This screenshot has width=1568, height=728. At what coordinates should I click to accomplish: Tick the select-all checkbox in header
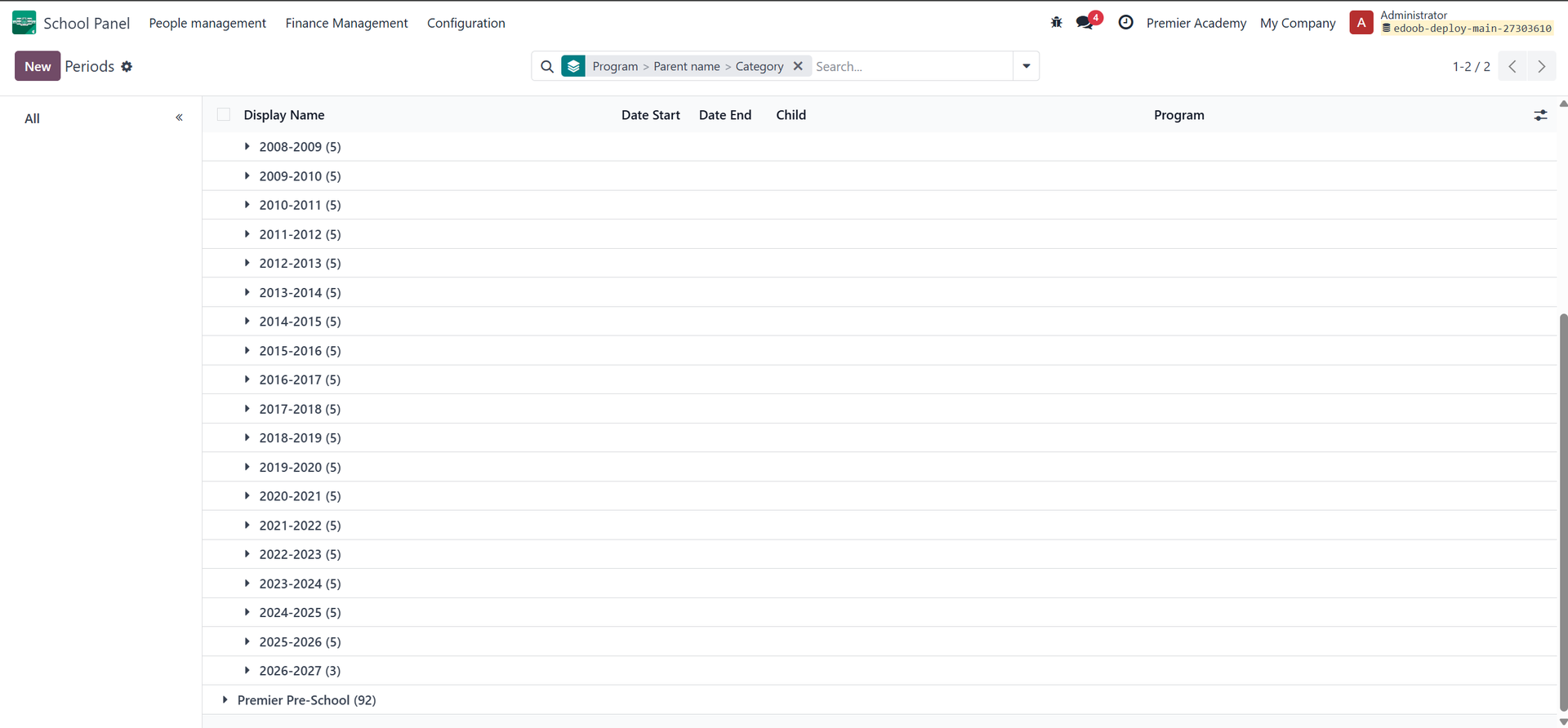point(224,115)
